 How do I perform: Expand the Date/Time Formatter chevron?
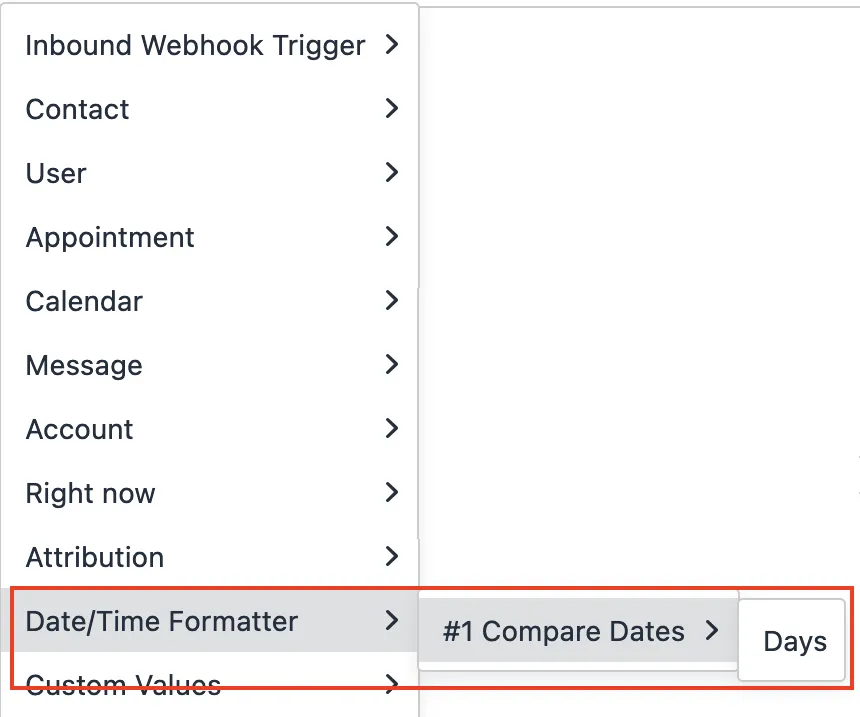392,621
